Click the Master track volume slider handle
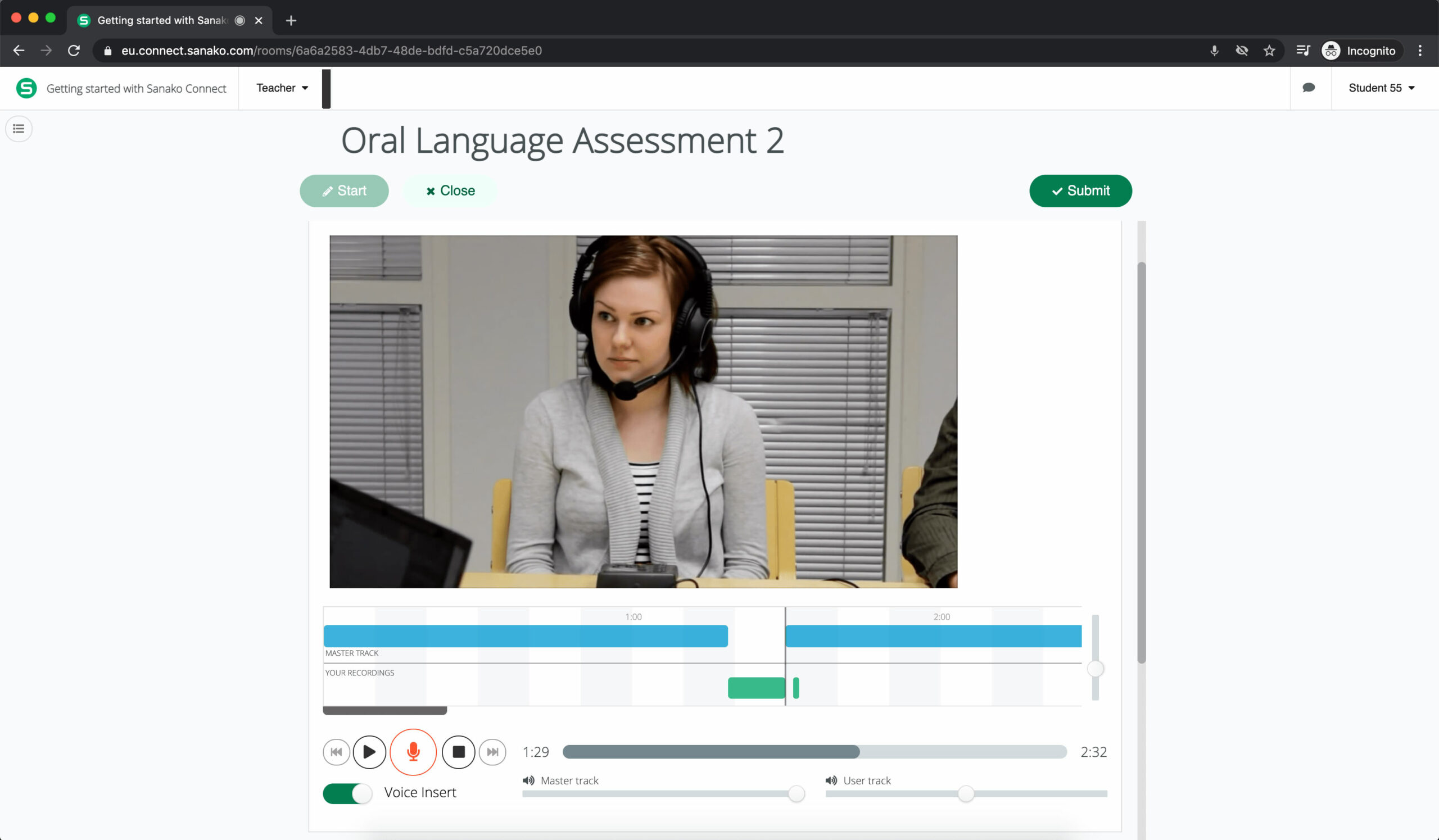Screen dimensions: 1439x840 (x=796, y=793)
